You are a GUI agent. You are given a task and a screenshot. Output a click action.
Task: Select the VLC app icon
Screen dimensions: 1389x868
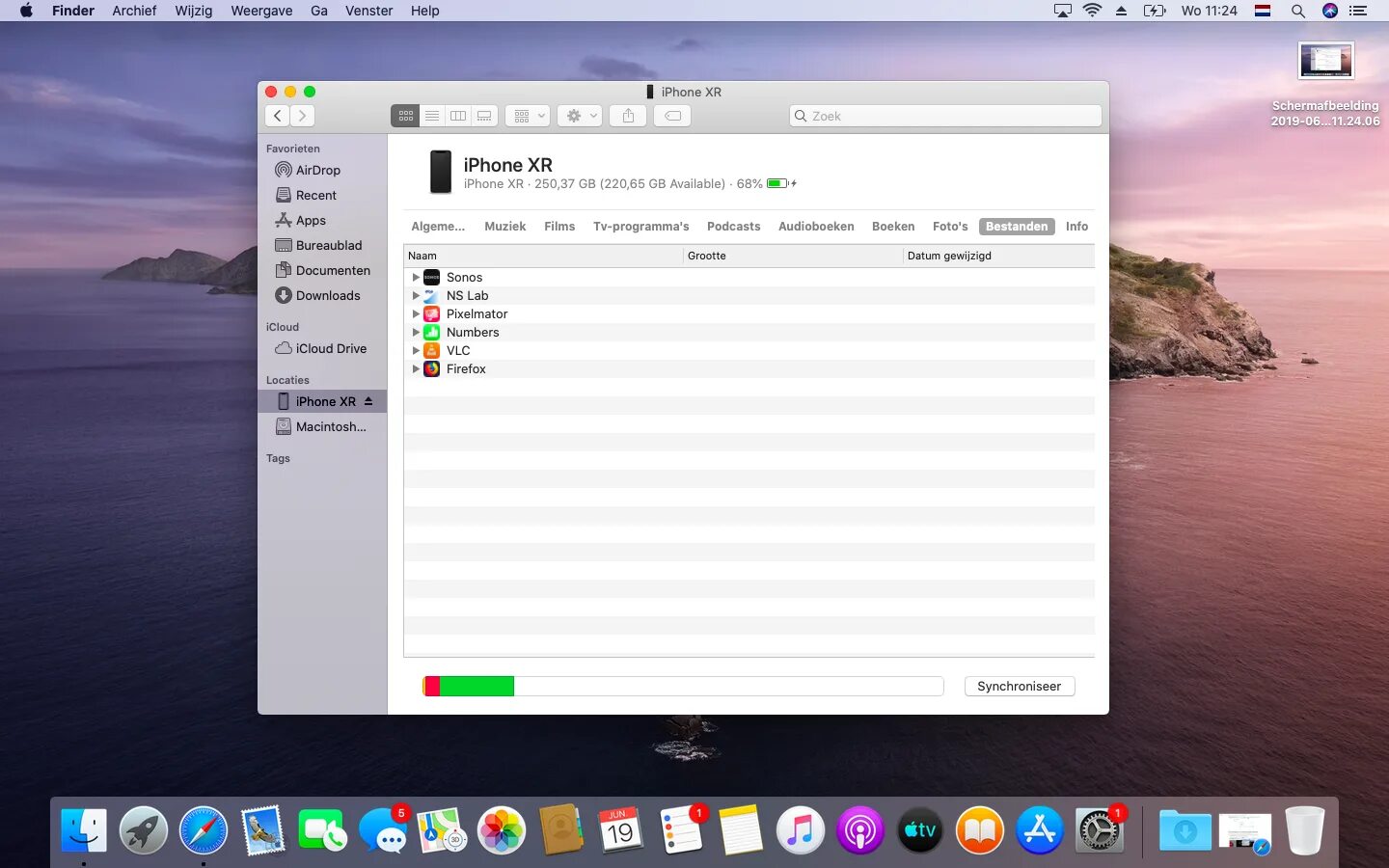(432, 350)
